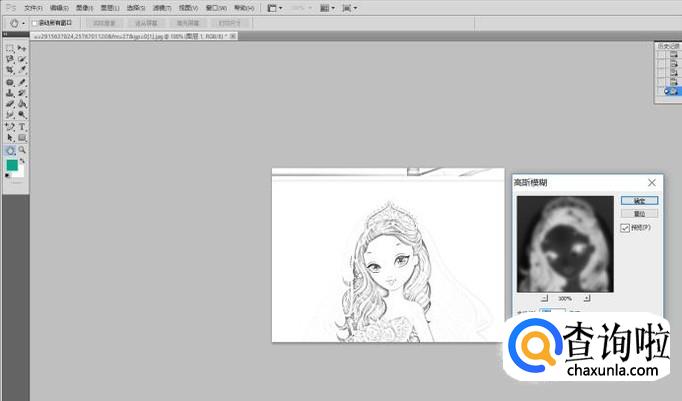Image resolution: width=682 pixels, height=401 pixels.
Task: Enable the scroll all windows checkbox
Action: tap(35, 22)
